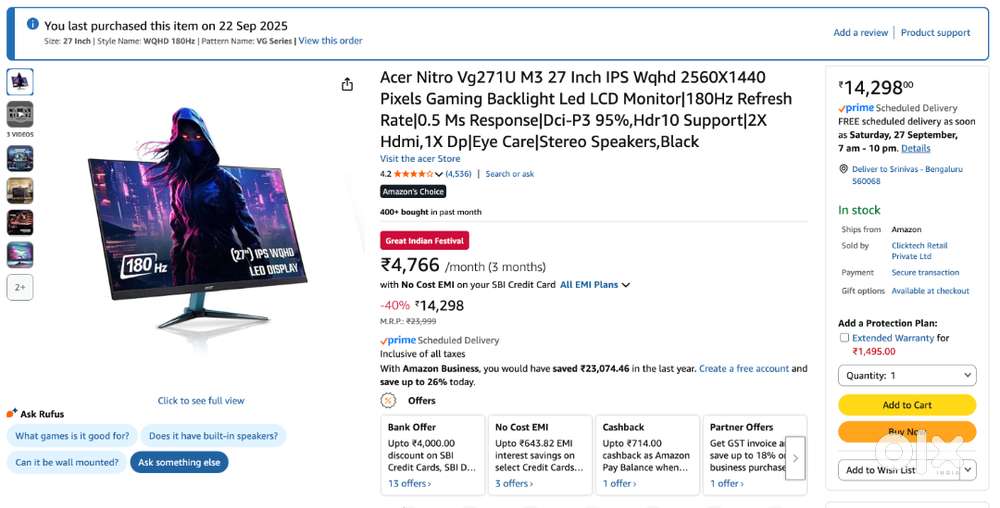Open the Visit the acer Store link
Viewport: 1000px width, 508px height.
[420, 159]
